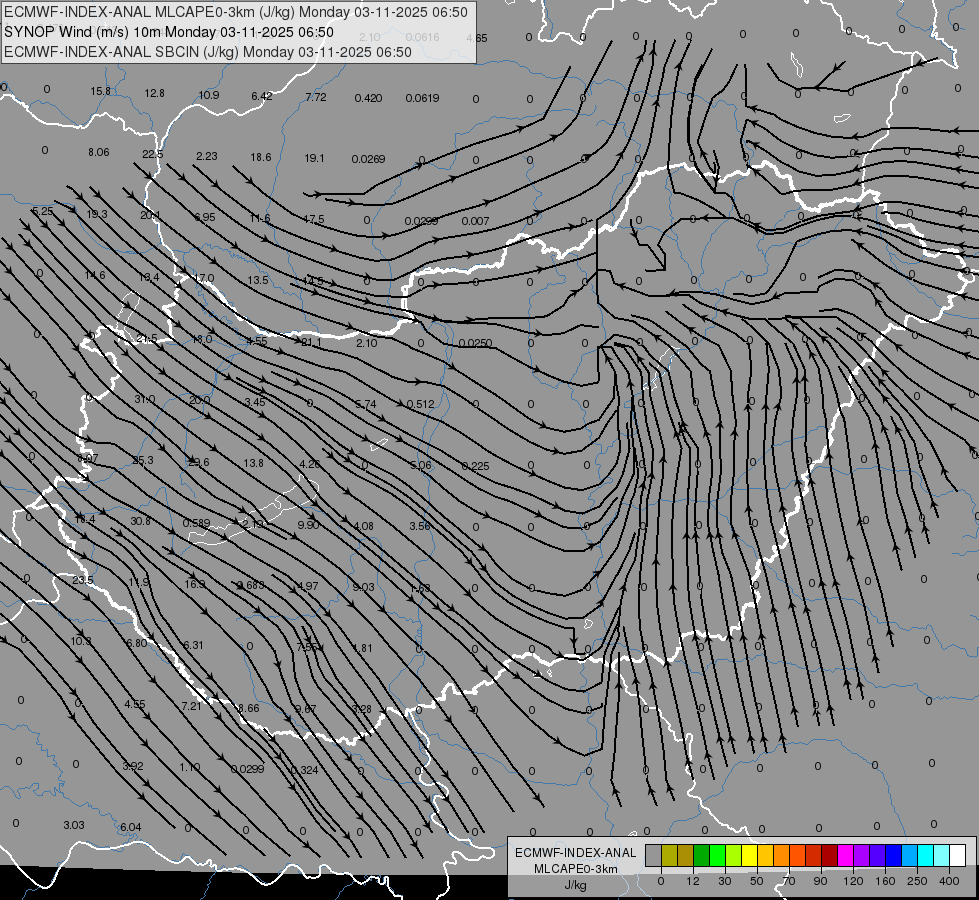This screenshot has width=979, height=900.
Task: Click the map data value '9.03'
Action: [x=363, y=586]
